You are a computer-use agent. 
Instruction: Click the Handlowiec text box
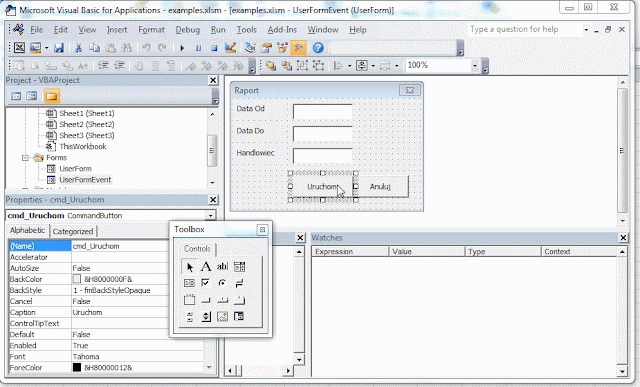[x=322, y=156]
